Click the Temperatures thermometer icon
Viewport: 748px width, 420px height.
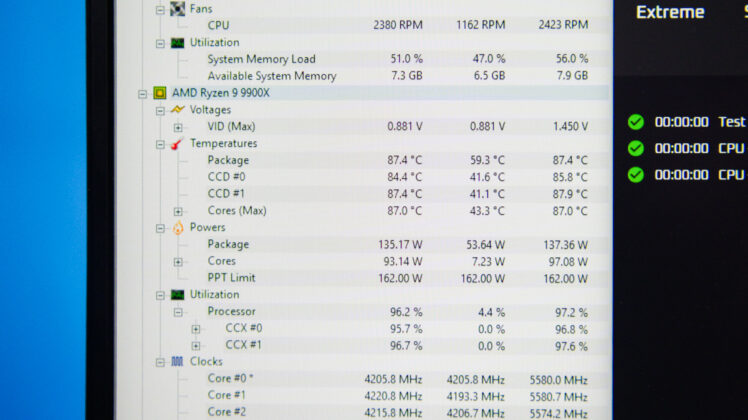point(177,143)
